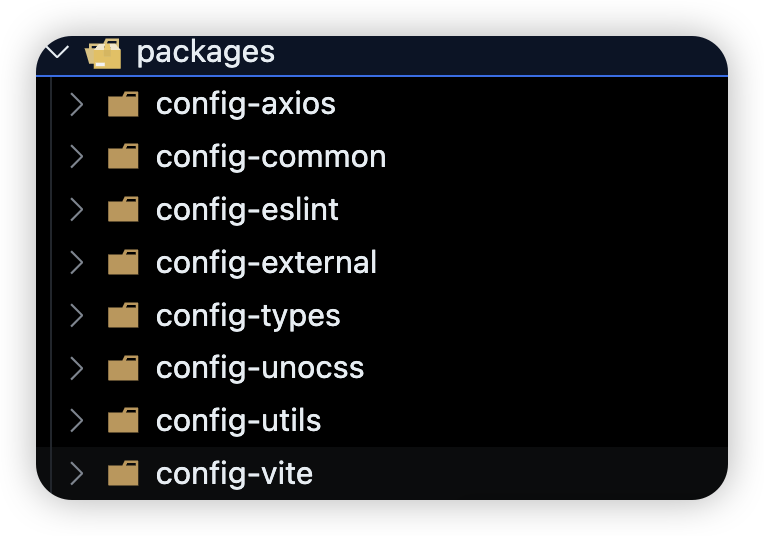
Task: Select the config-utils tree item label
Action: (238, 421)
